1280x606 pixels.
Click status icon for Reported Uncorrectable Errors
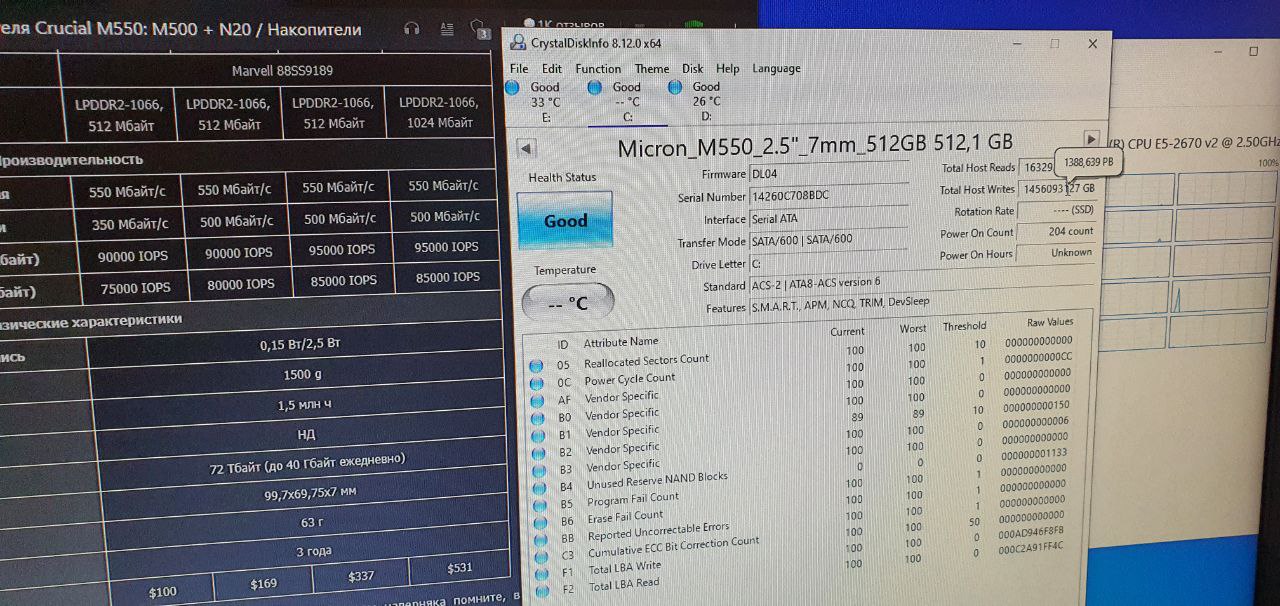point(541,540)
